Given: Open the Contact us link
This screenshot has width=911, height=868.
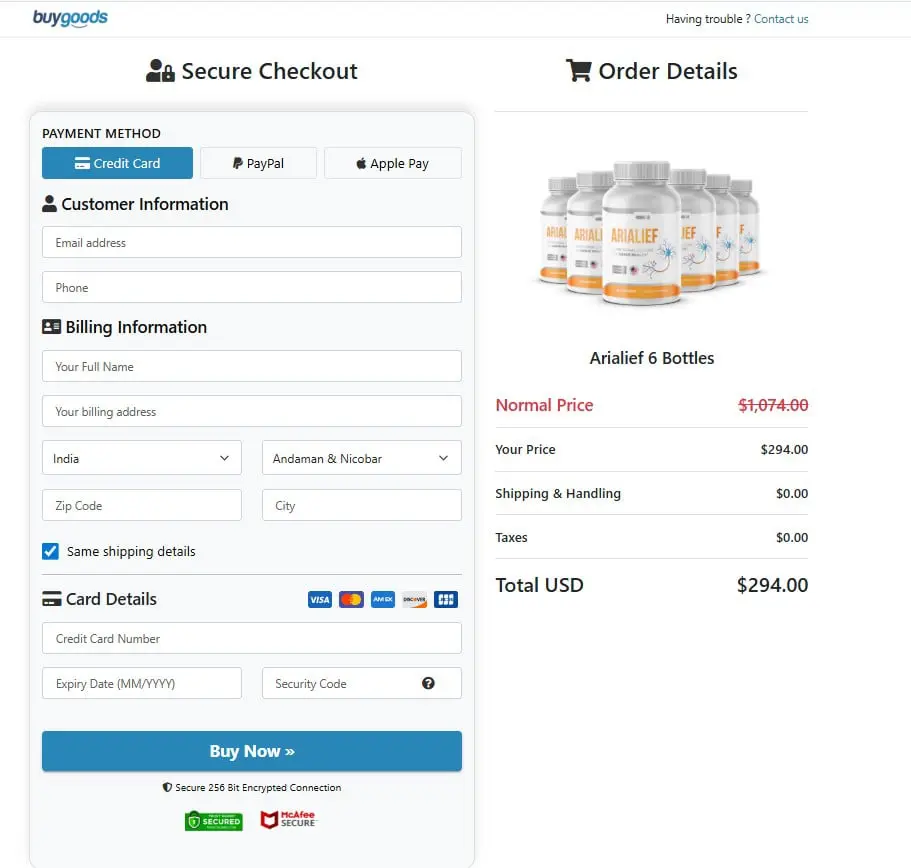Looking at the screenshot, I should click(x=781, y=18).
